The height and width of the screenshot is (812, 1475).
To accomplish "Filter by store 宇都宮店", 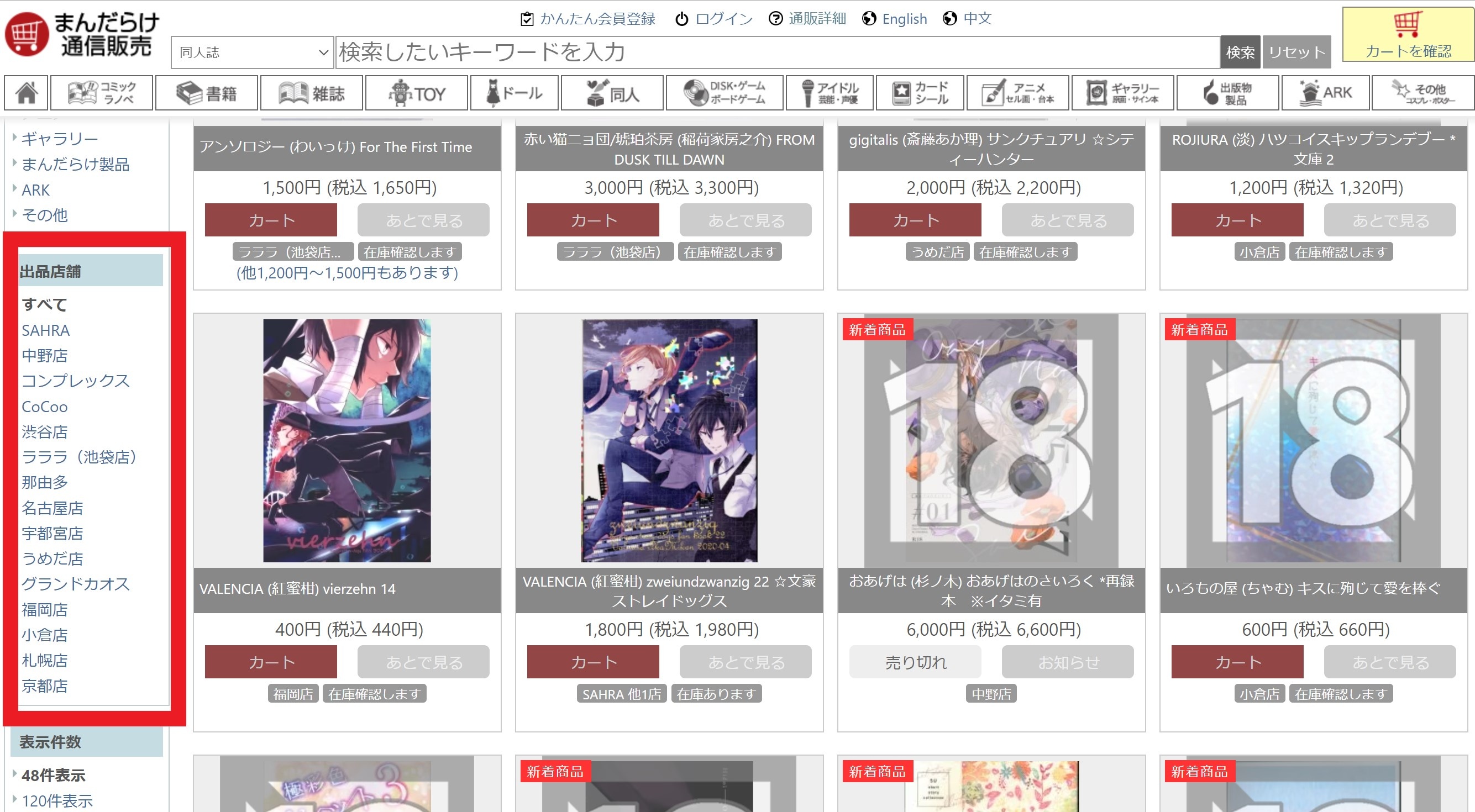I will pos(53,533).
